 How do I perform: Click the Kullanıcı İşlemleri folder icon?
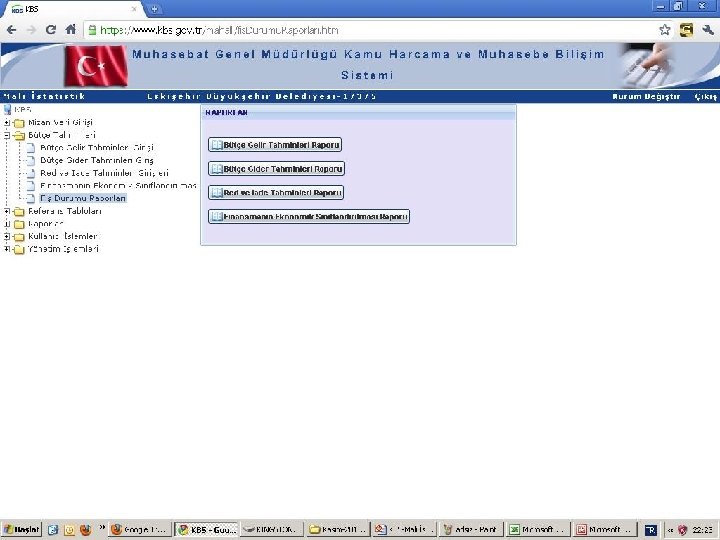(x=19, y=237)
